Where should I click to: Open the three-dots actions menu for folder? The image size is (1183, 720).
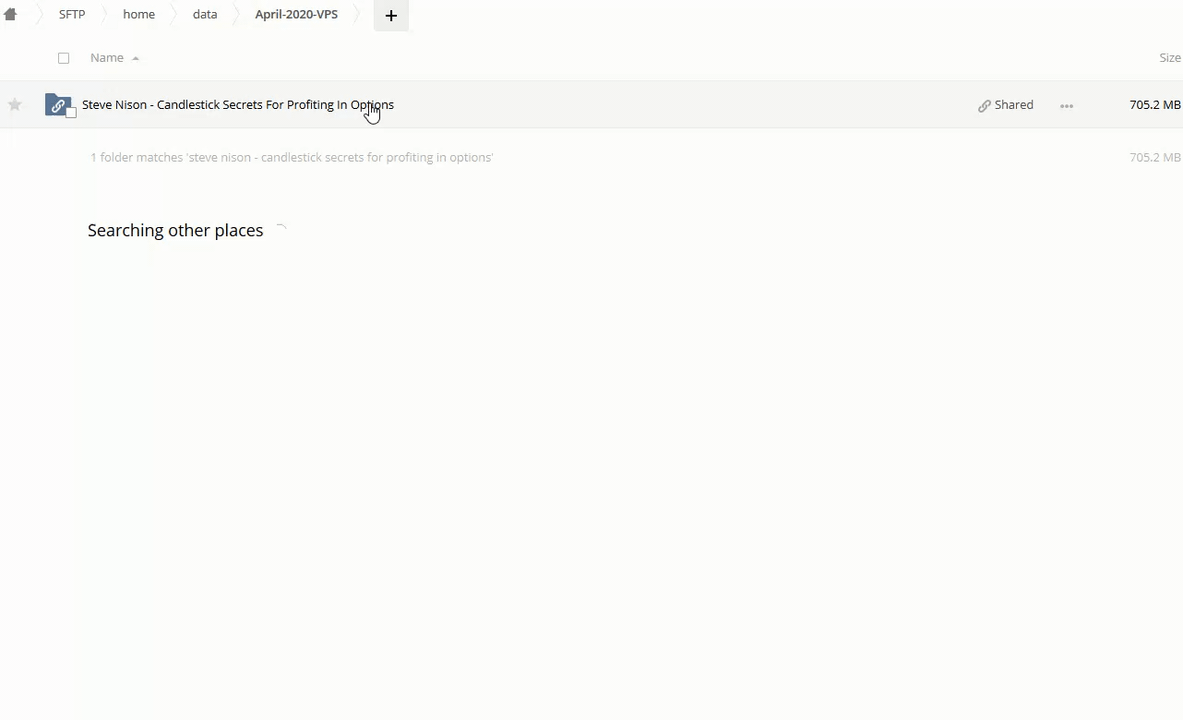[1066, 105]
